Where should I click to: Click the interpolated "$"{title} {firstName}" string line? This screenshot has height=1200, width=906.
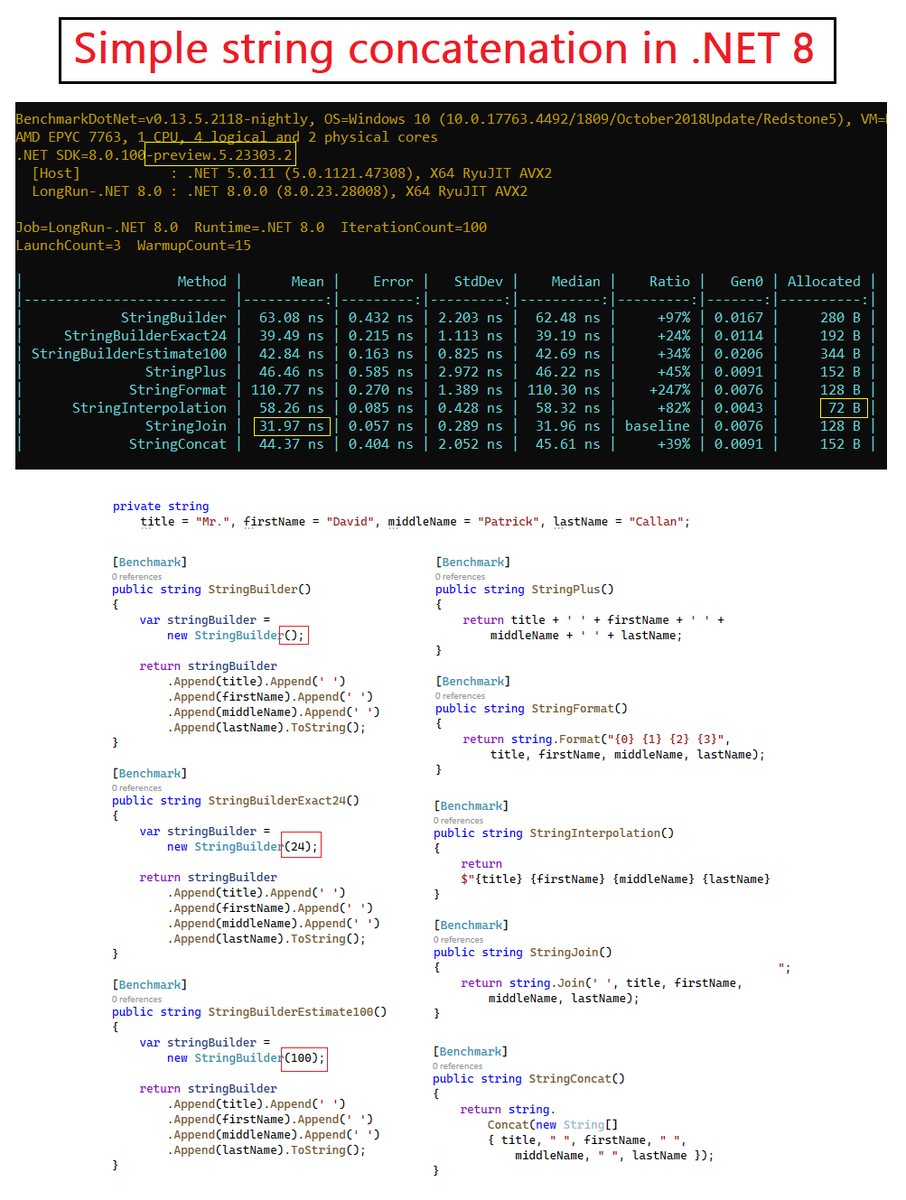[616, 879]
